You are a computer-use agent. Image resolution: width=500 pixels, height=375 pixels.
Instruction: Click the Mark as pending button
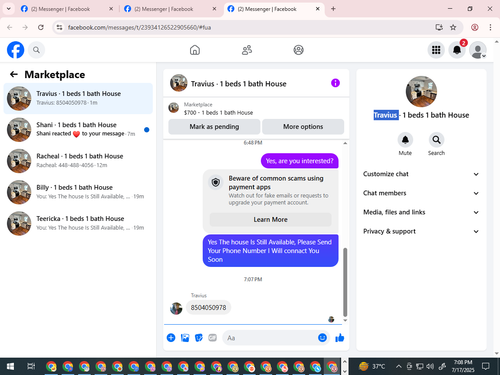(x=214, y=127)
